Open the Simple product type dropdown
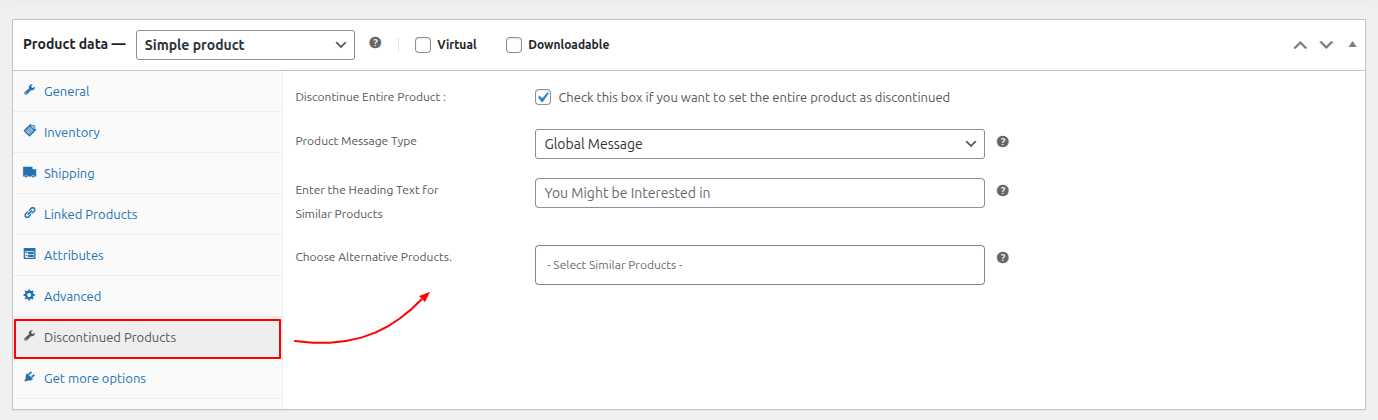This screenshot has height=420, width=1378. [245, 45]
